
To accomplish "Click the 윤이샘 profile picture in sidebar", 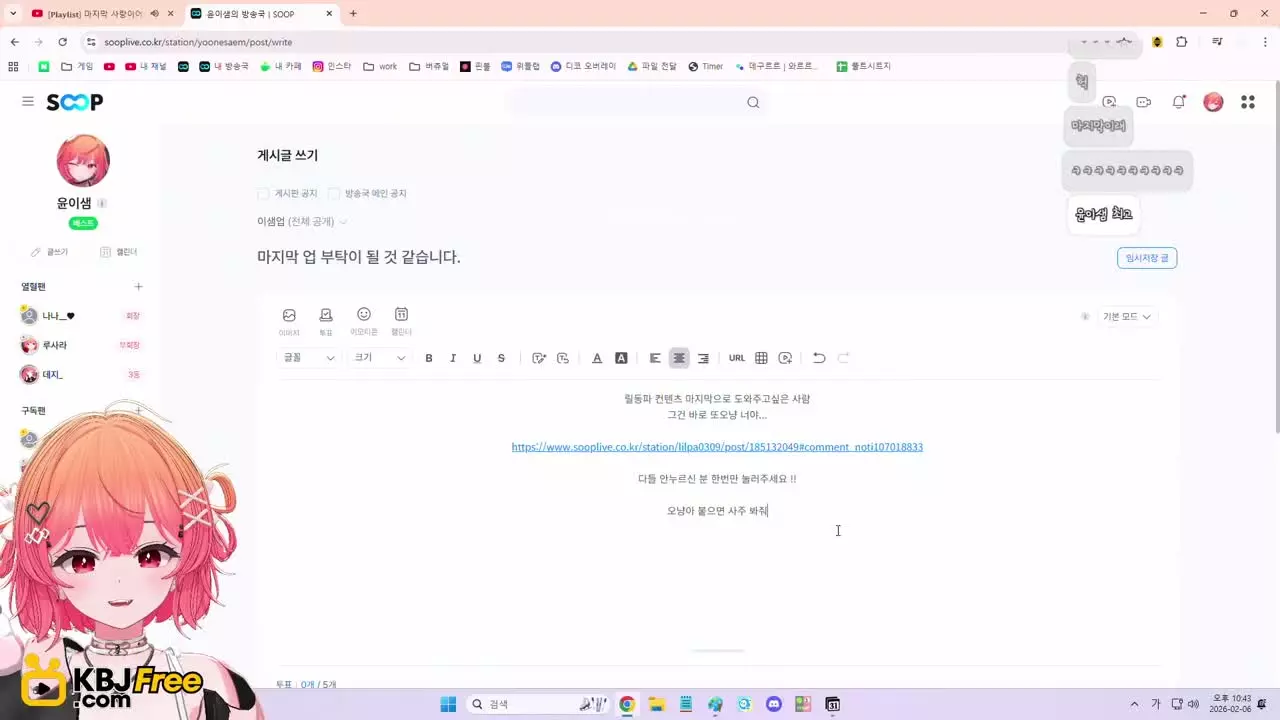I will (83, 160).
